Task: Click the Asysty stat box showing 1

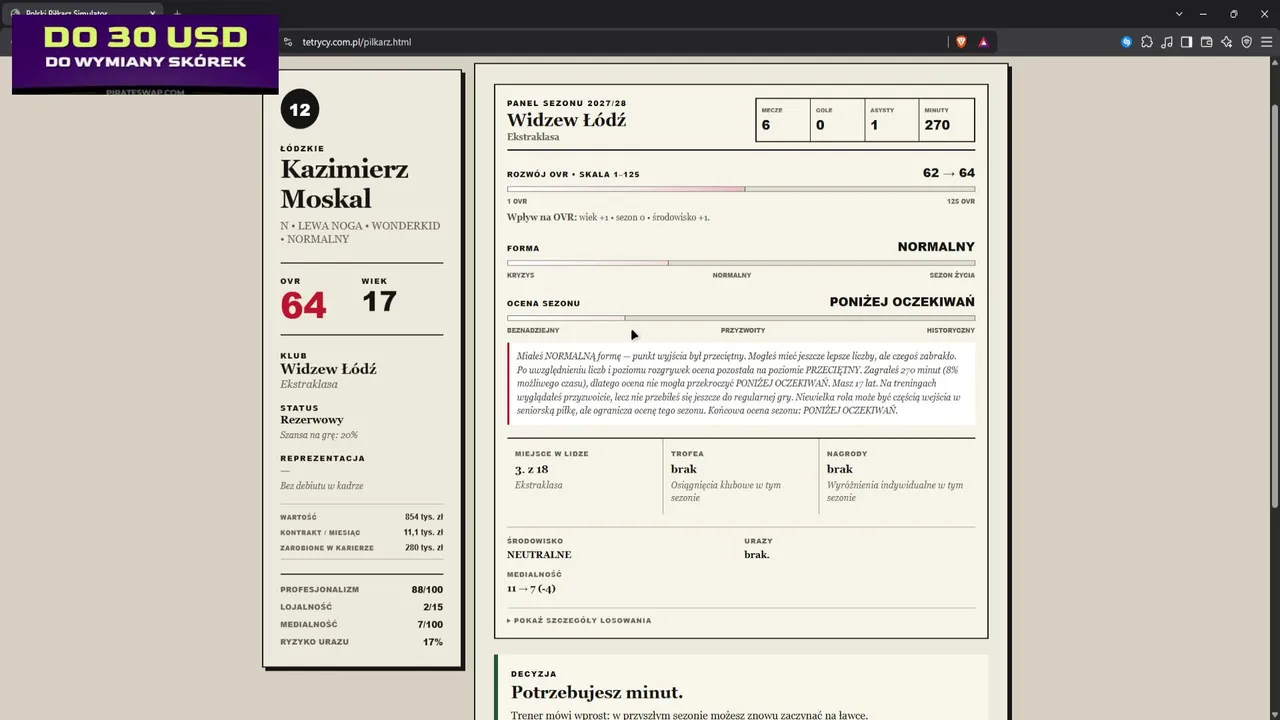Action: coord(891,119)
